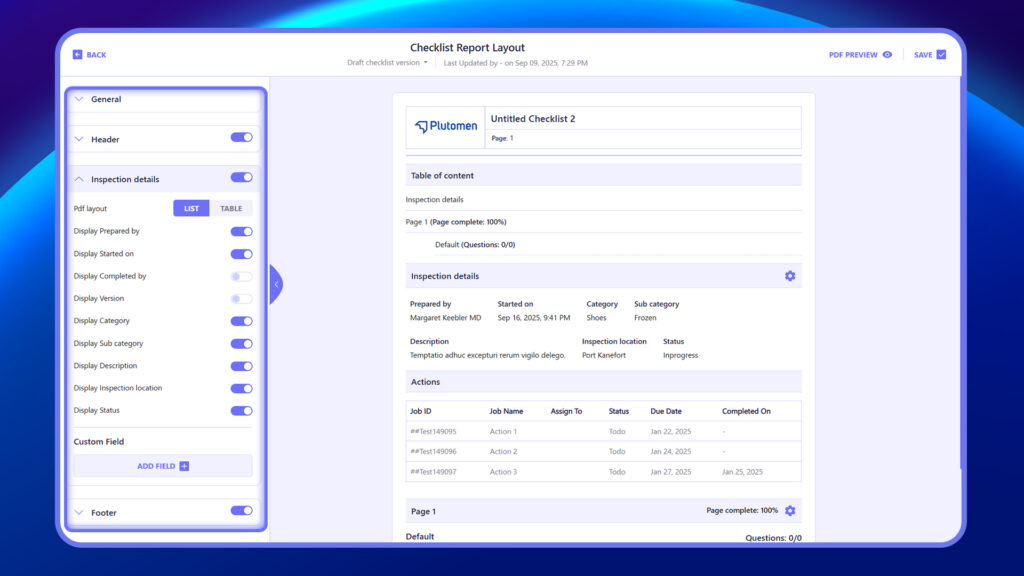Open PDF preview eye icon
Screen dimensions: 1024x576
pos(887,55)
